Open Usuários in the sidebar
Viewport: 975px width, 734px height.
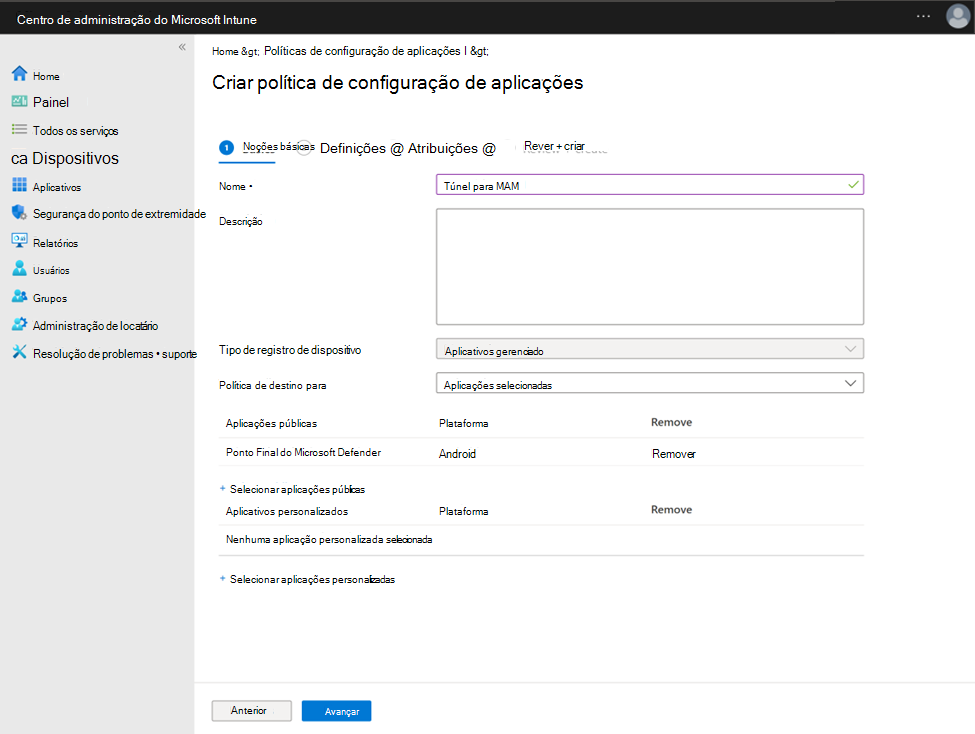point(51,271)
